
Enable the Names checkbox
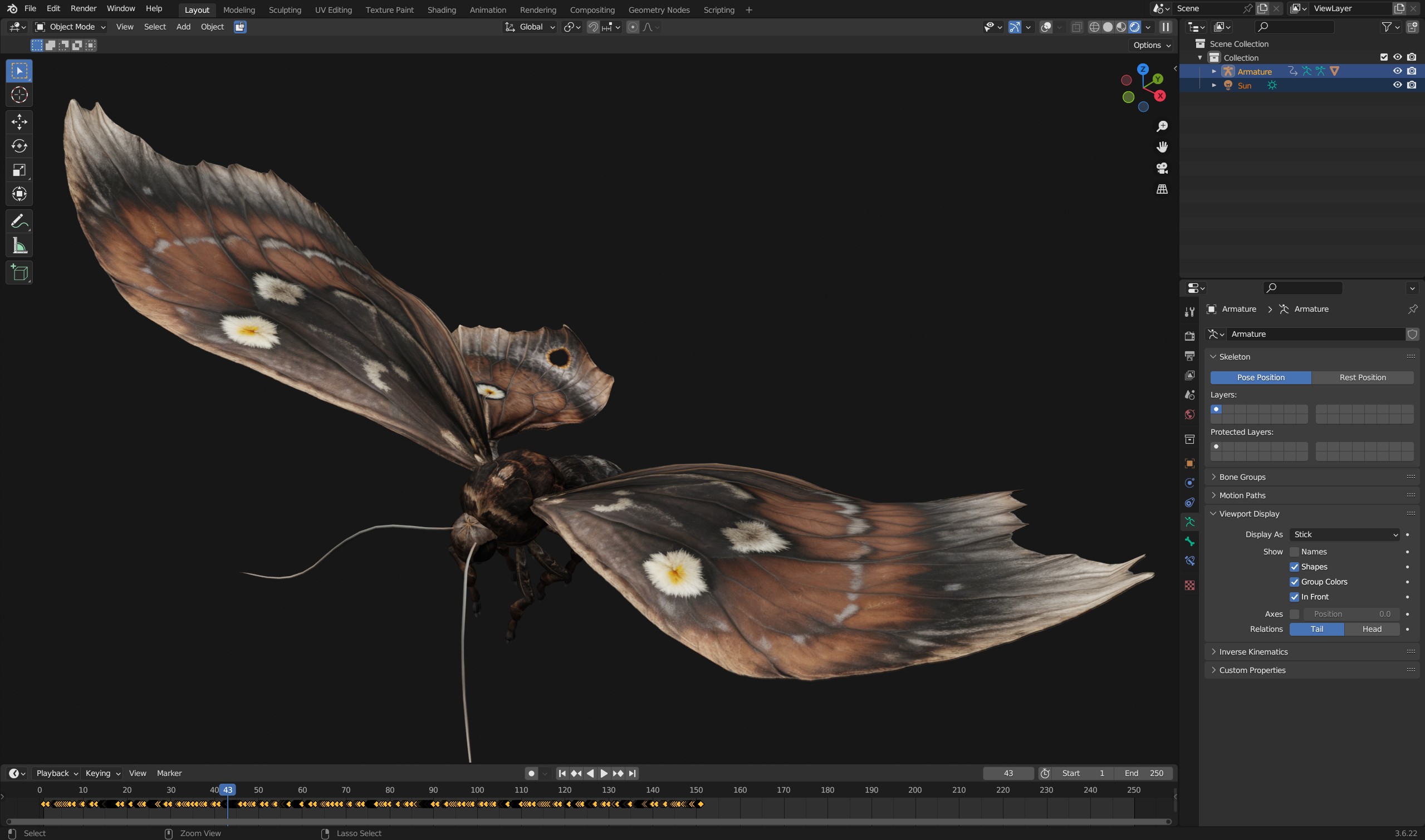1294,552
